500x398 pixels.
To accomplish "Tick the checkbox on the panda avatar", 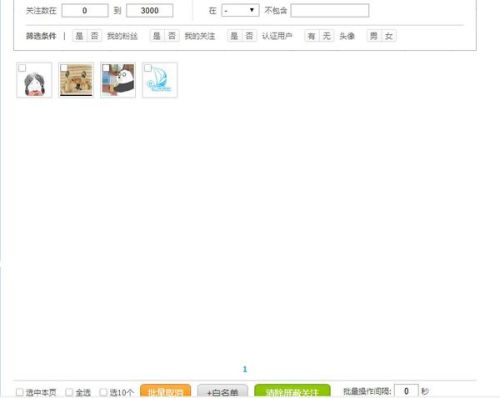I will coord(106,68).
